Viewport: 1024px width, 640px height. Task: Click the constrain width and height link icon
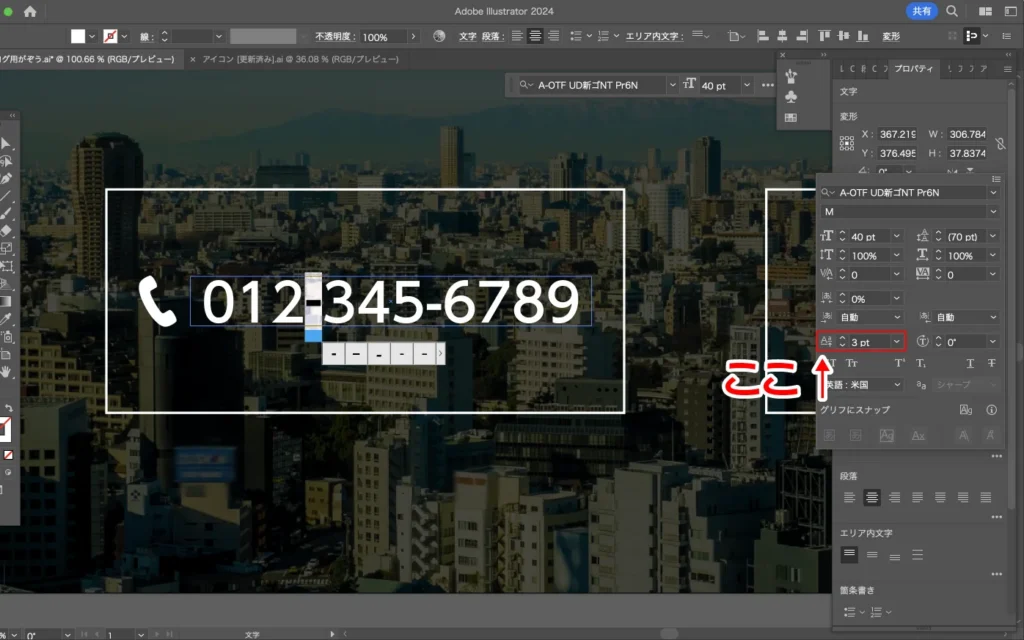click(x=1001, y=144)
